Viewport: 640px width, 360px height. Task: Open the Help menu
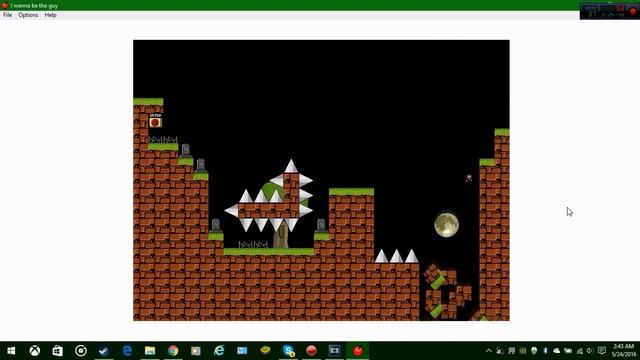50,15
